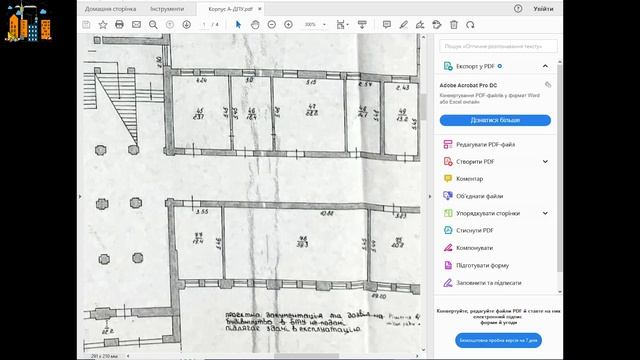Bookmark file with the star icon

(x=103, y=24)
